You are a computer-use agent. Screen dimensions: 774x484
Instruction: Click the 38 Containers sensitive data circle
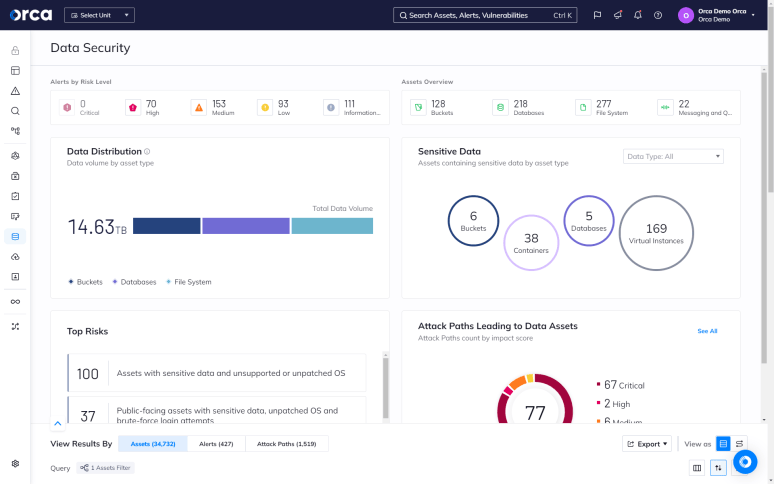531,243
